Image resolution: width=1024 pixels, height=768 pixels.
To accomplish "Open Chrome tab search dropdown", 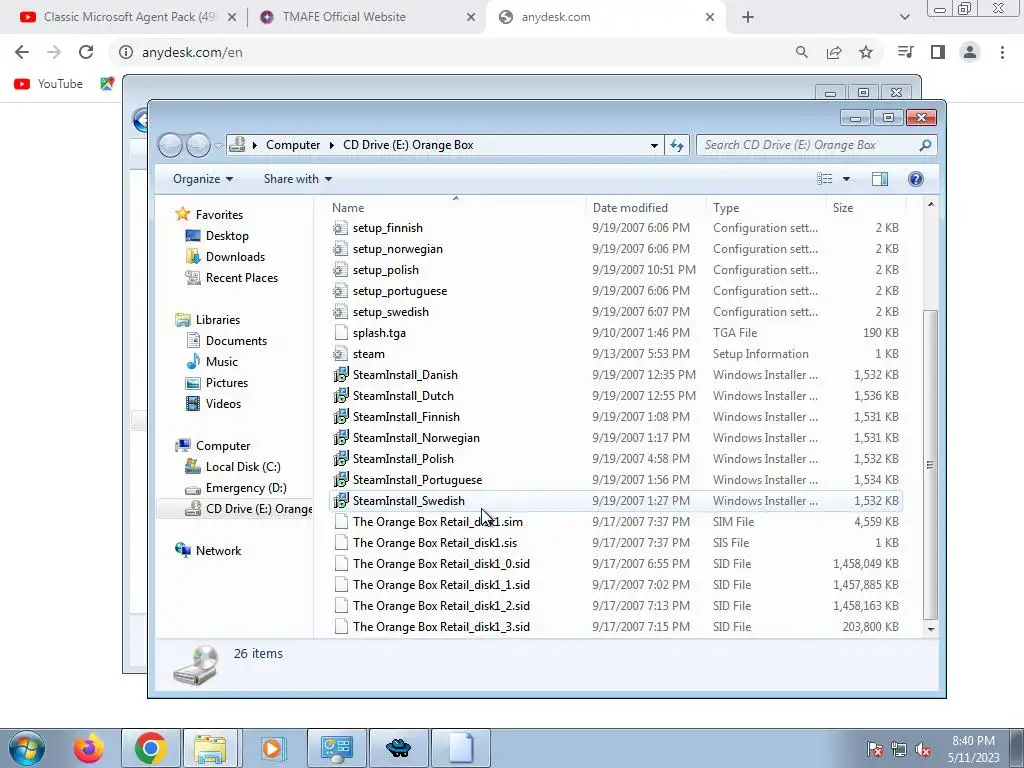I will (x=904, y=17).
